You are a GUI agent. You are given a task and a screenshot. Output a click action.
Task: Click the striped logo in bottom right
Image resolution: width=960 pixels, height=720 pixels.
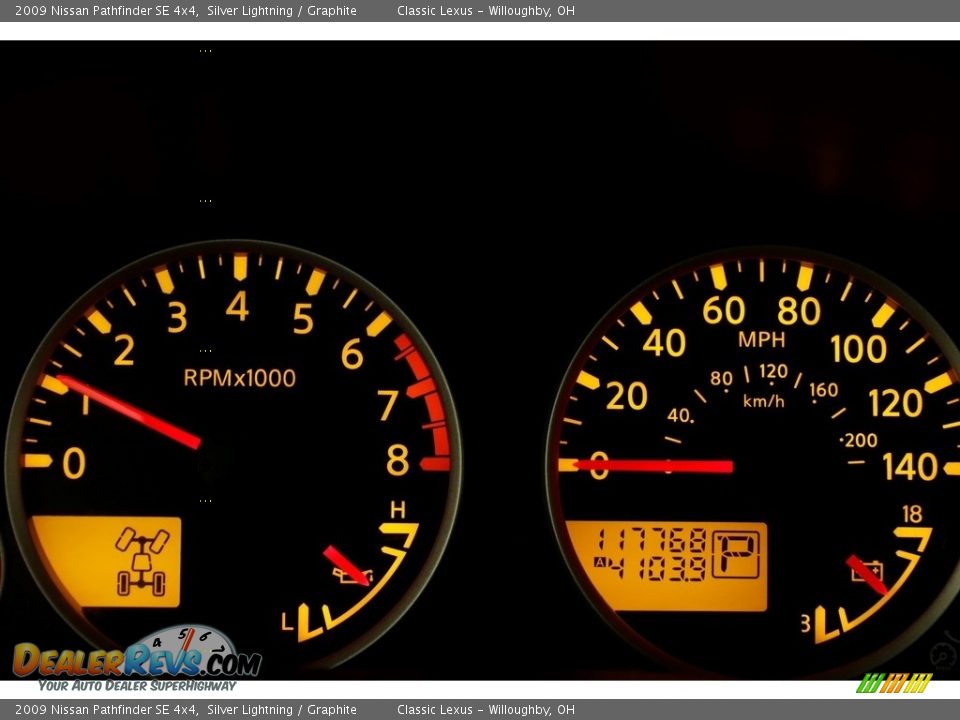(894, 683)
